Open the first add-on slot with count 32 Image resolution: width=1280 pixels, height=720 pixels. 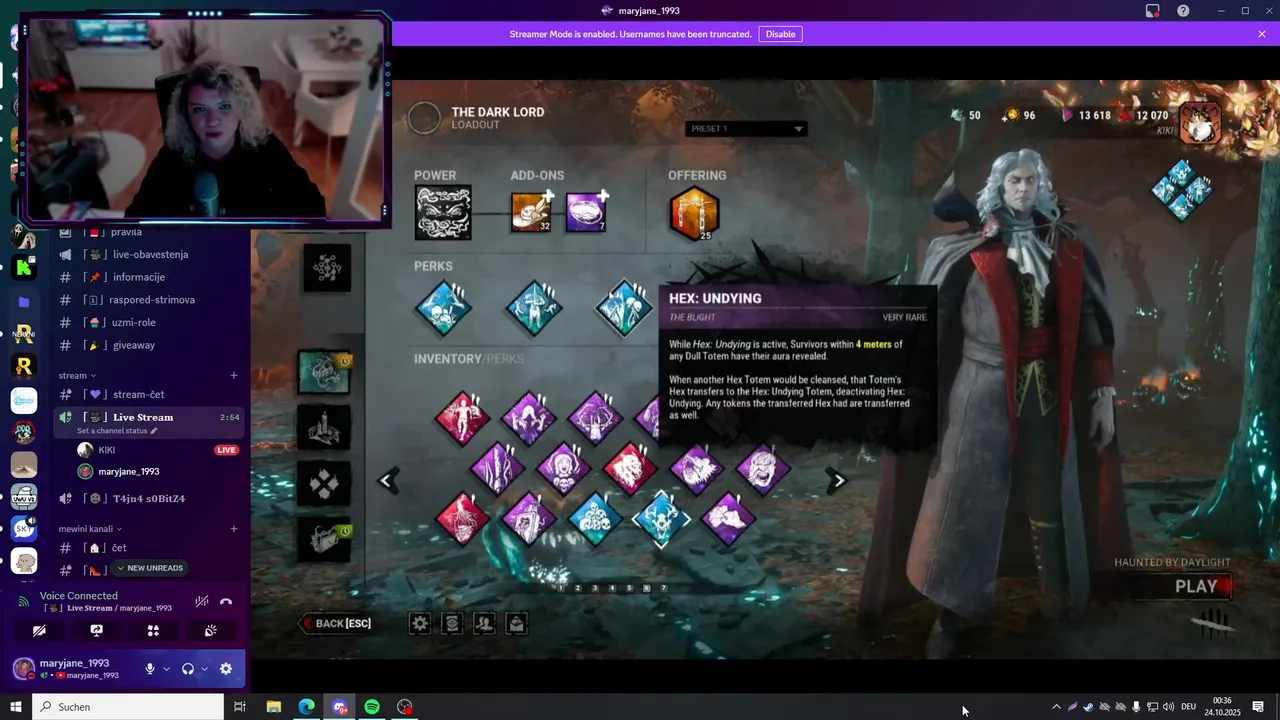pyautogui.click(x=531, y=212)
